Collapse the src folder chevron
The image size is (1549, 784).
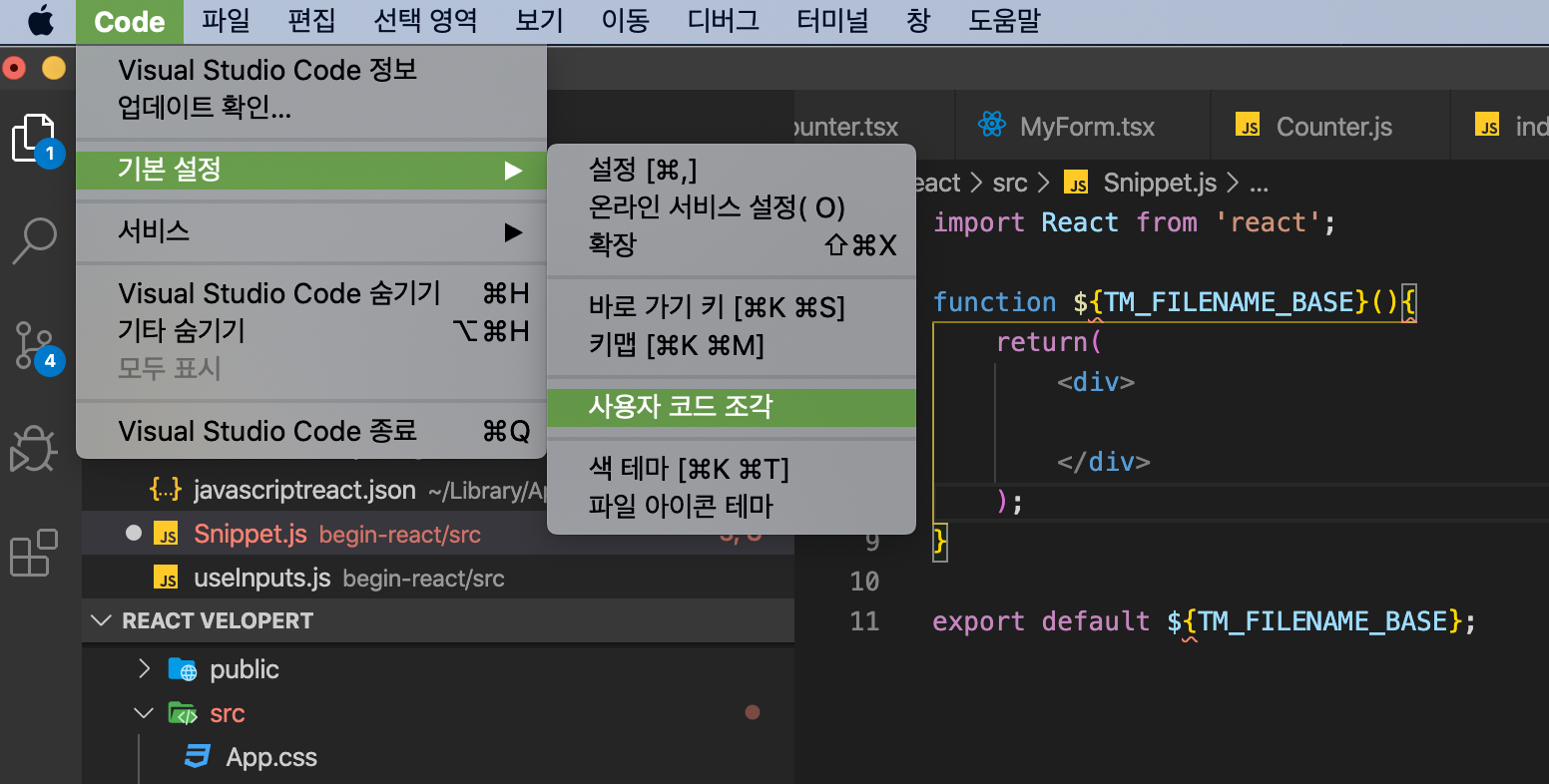pos(145,713)
